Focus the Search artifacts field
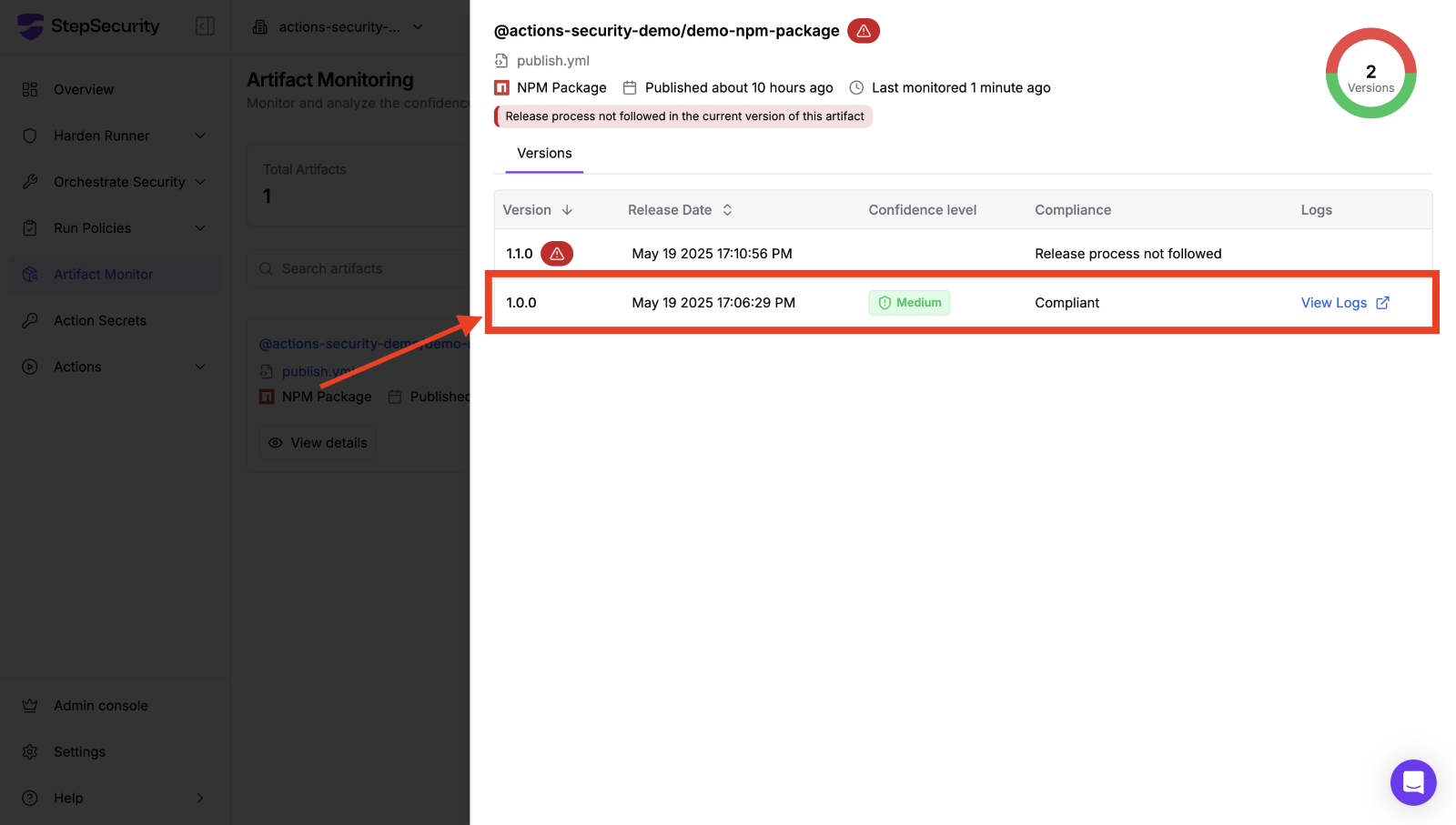Image resolution: width=1456 pixels, height=825 pixels. [x=360, y=268]
